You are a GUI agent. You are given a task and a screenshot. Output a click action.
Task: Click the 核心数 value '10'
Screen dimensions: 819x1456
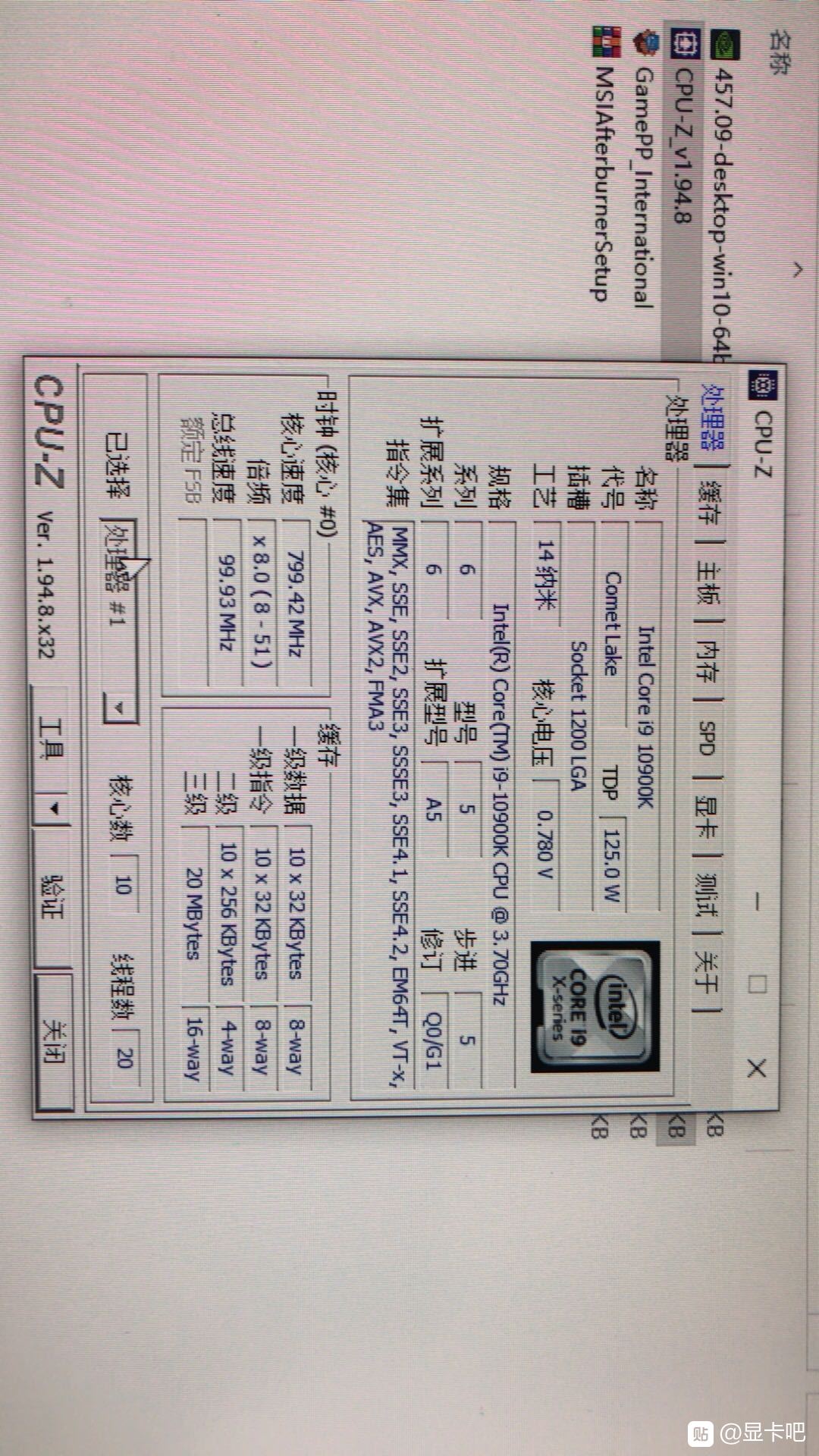(x=124, y=884)
